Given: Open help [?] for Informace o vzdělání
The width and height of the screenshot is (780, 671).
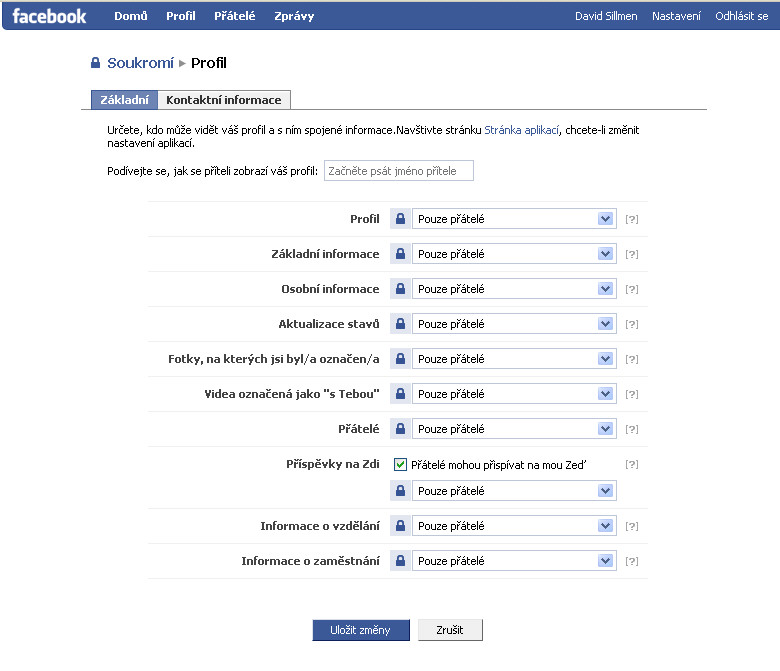Looking at the screenshot, I should [x=632, y=526].
